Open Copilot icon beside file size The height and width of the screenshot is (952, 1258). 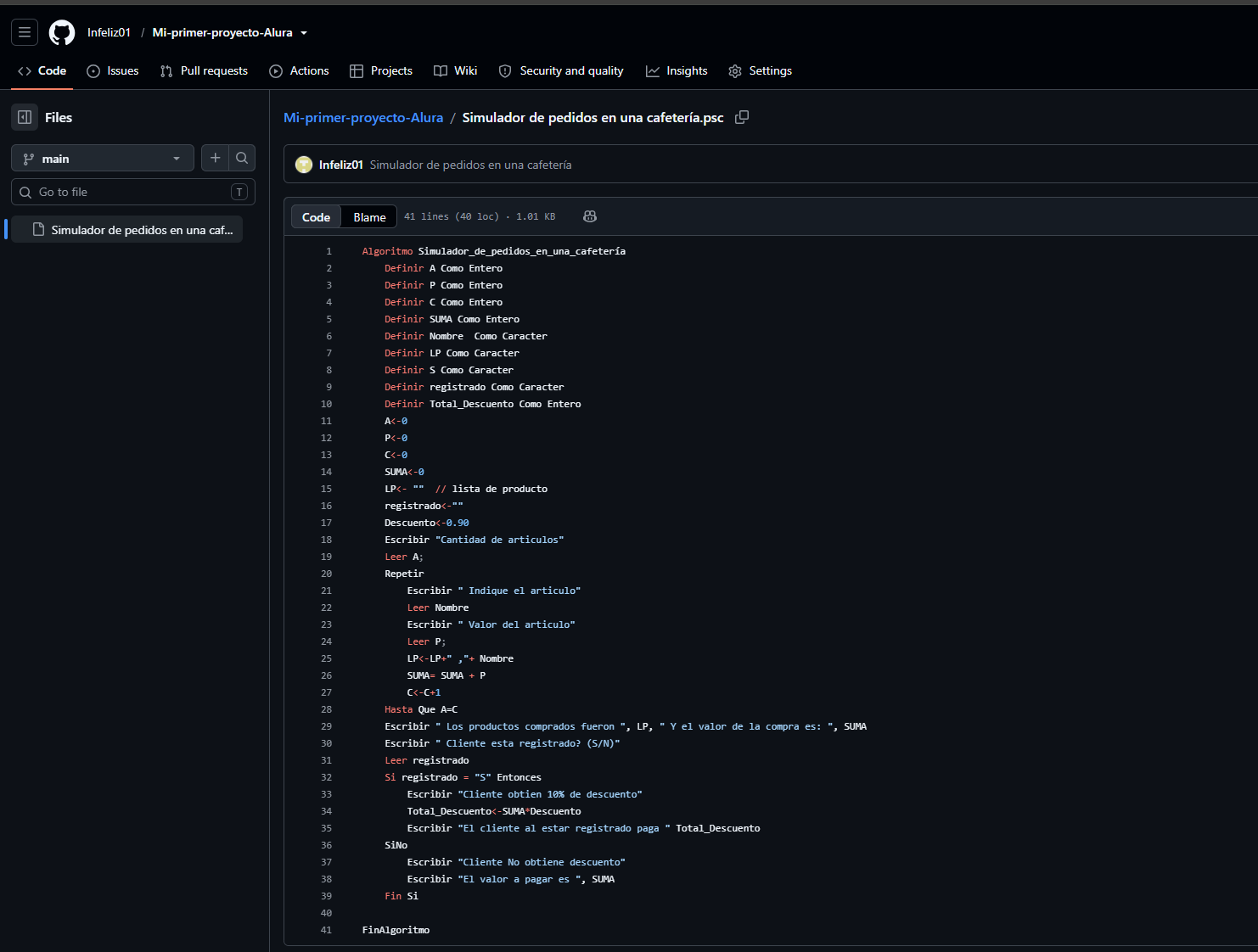coord(590,216)
